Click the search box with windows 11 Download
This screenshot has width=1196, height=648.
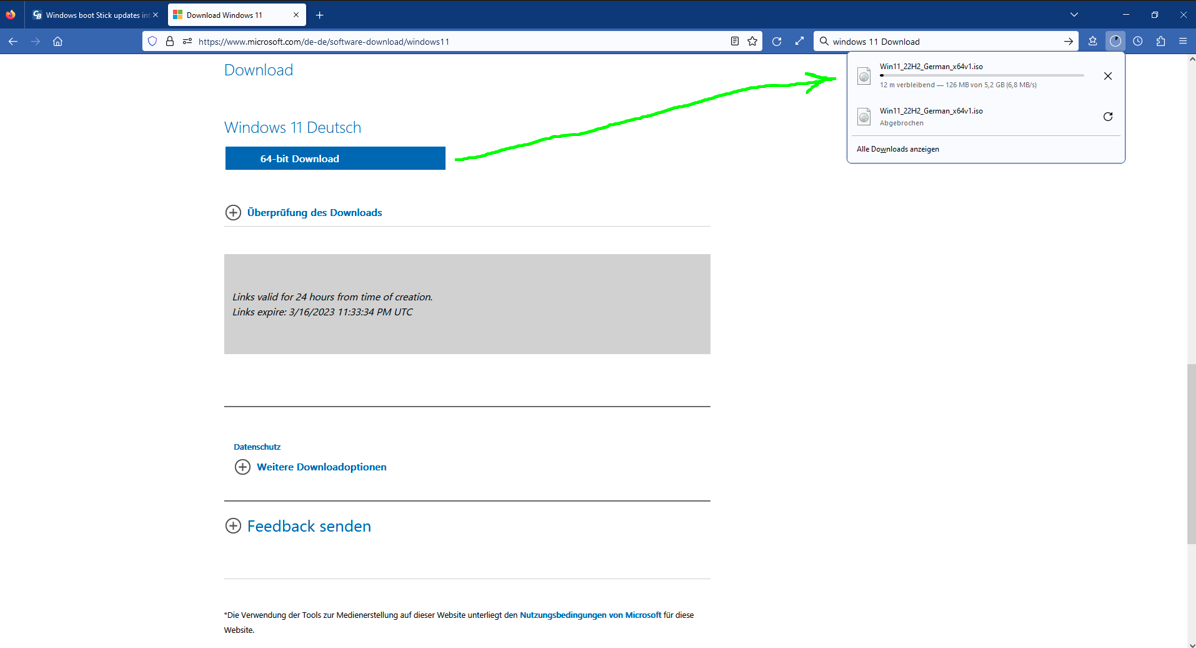944,41
